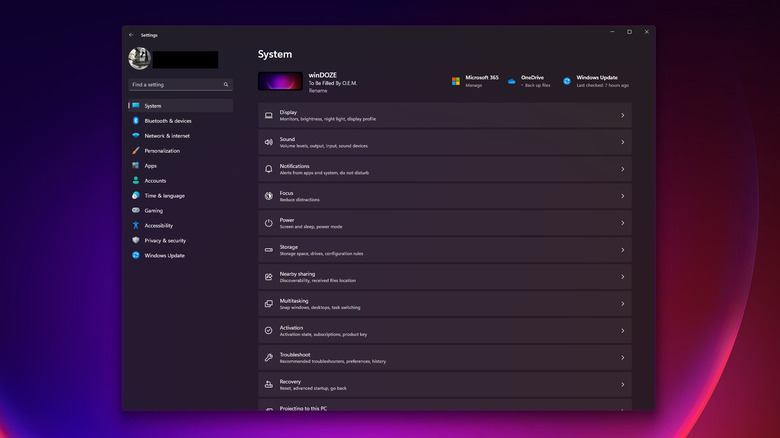Expand the Display settings chevron
This screenshot has width=780, height=438.
(622, 116)
